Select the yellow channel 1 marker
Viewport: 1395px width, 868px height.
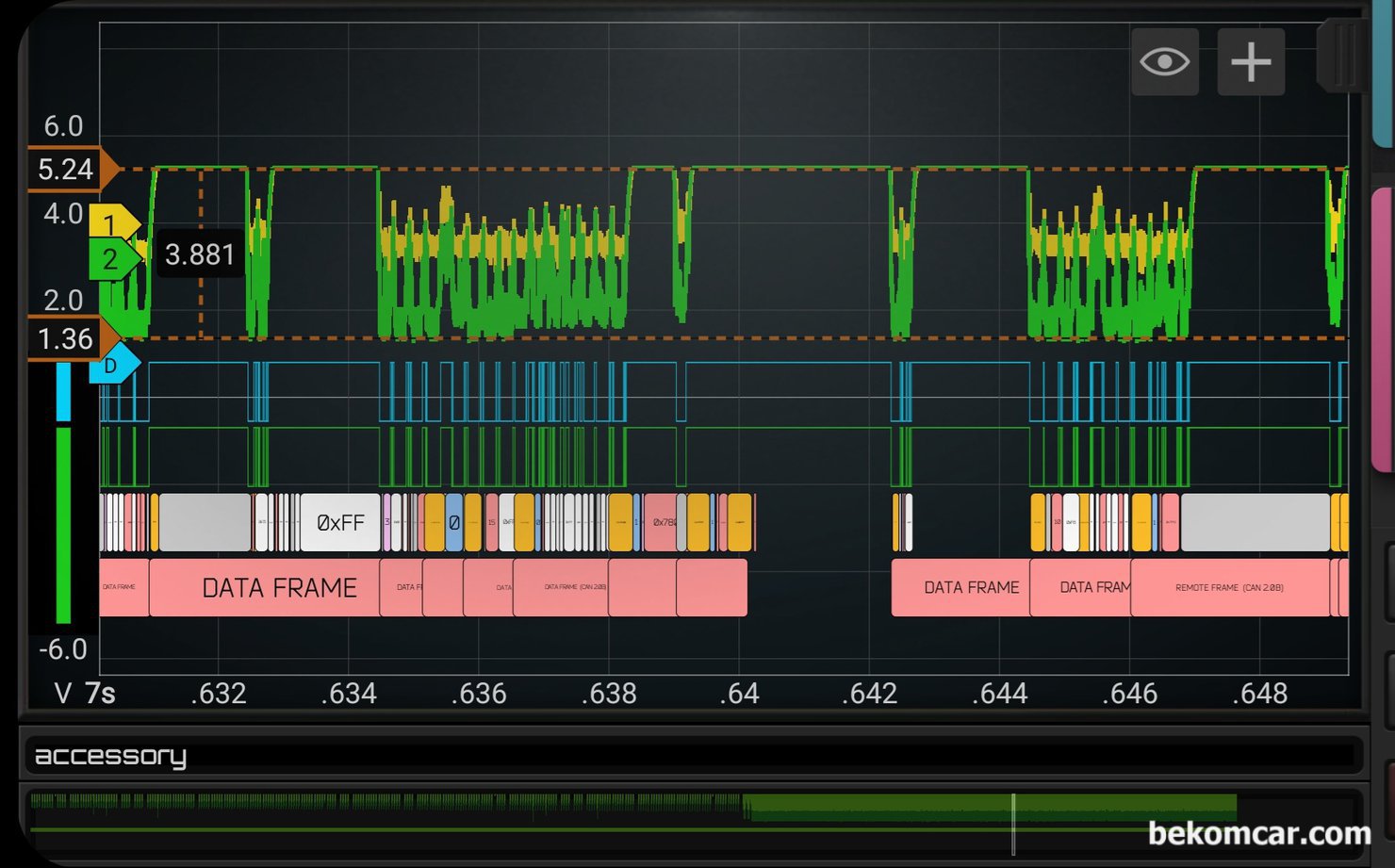[x=111, y=223]
